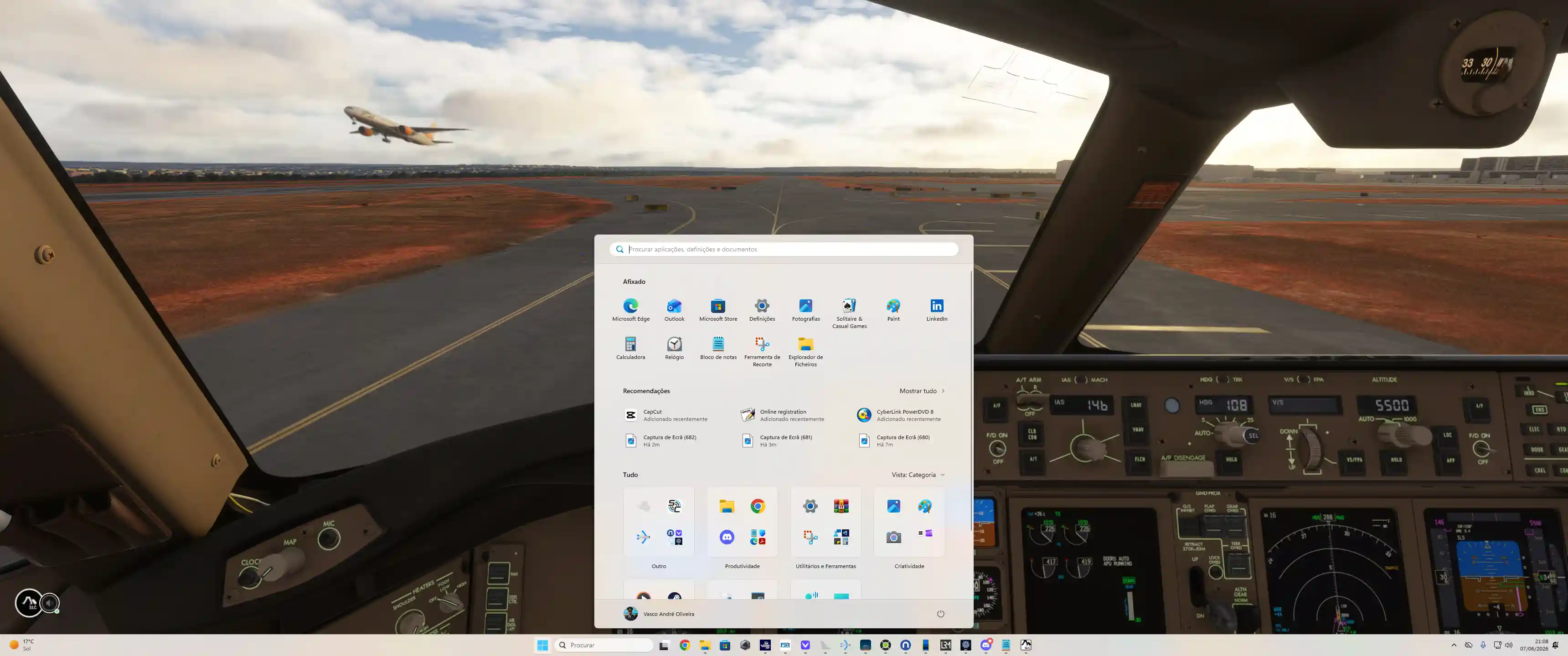Viewport: 1568px width, 656px height.
Task: Open weather widget showing 17°C Sol
Action: [x=21, y=645]
